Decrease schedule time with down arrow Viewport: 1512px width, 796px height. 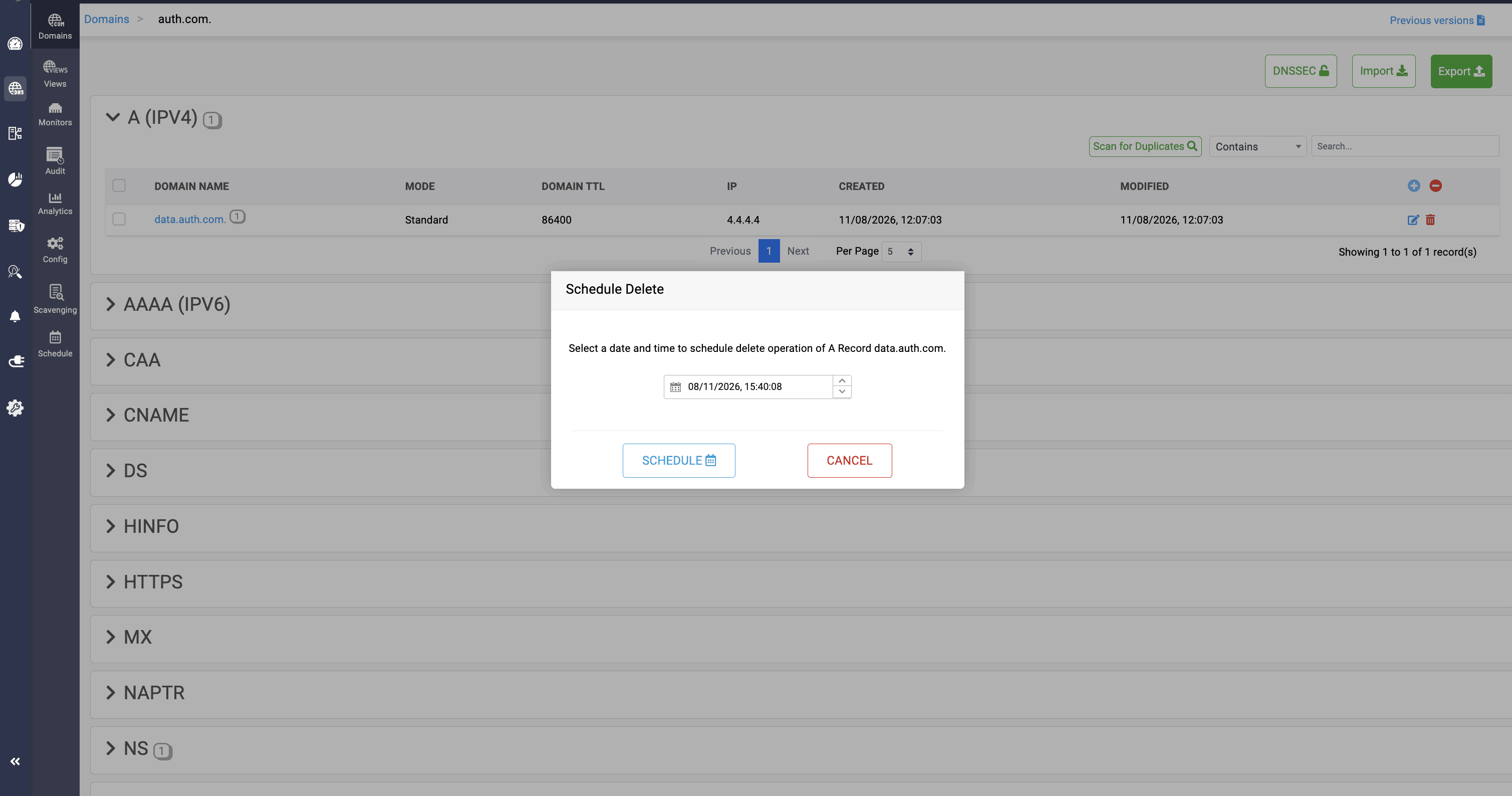[x=842, y=392]
